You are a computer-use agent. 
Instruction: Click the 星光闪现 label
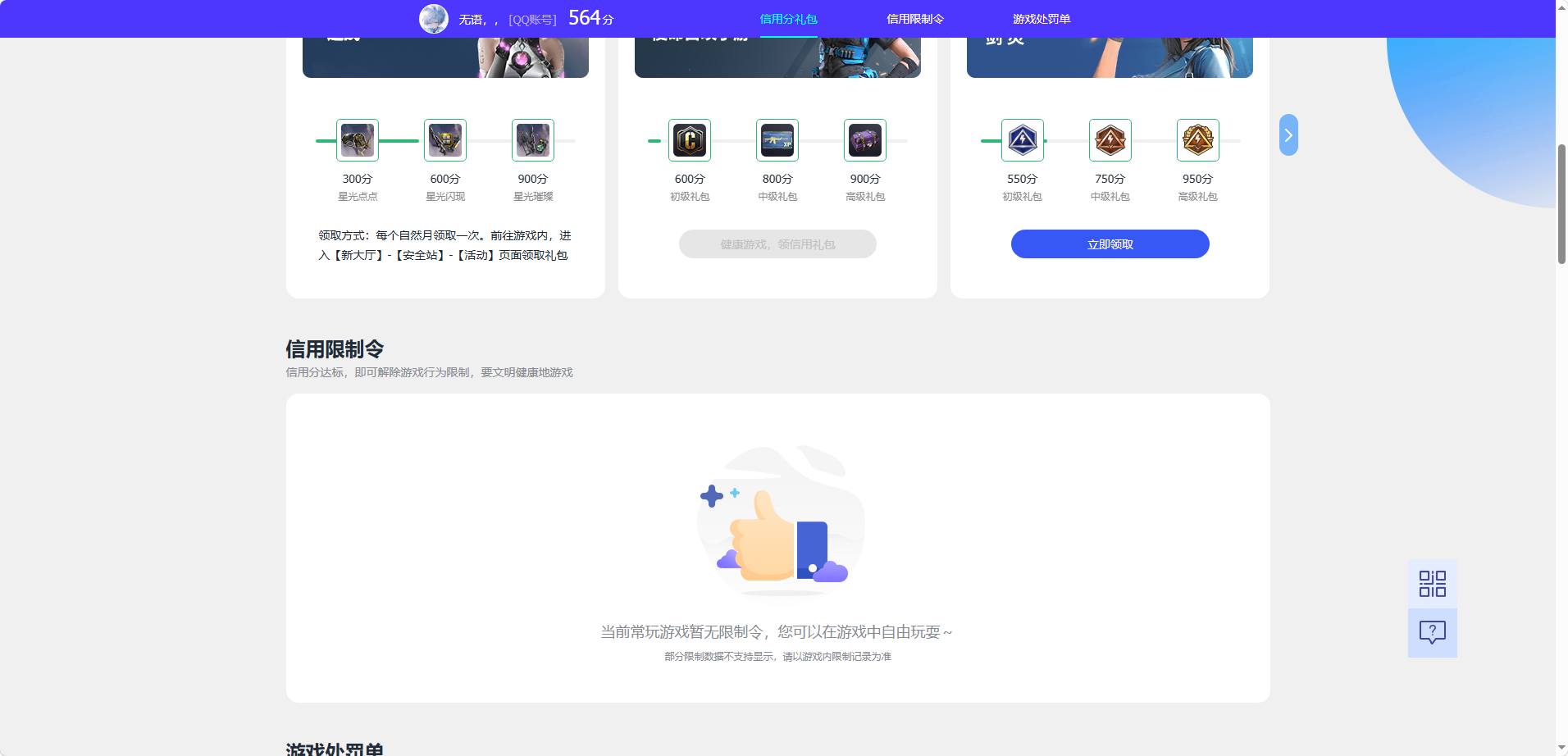(x=445, y=197)
